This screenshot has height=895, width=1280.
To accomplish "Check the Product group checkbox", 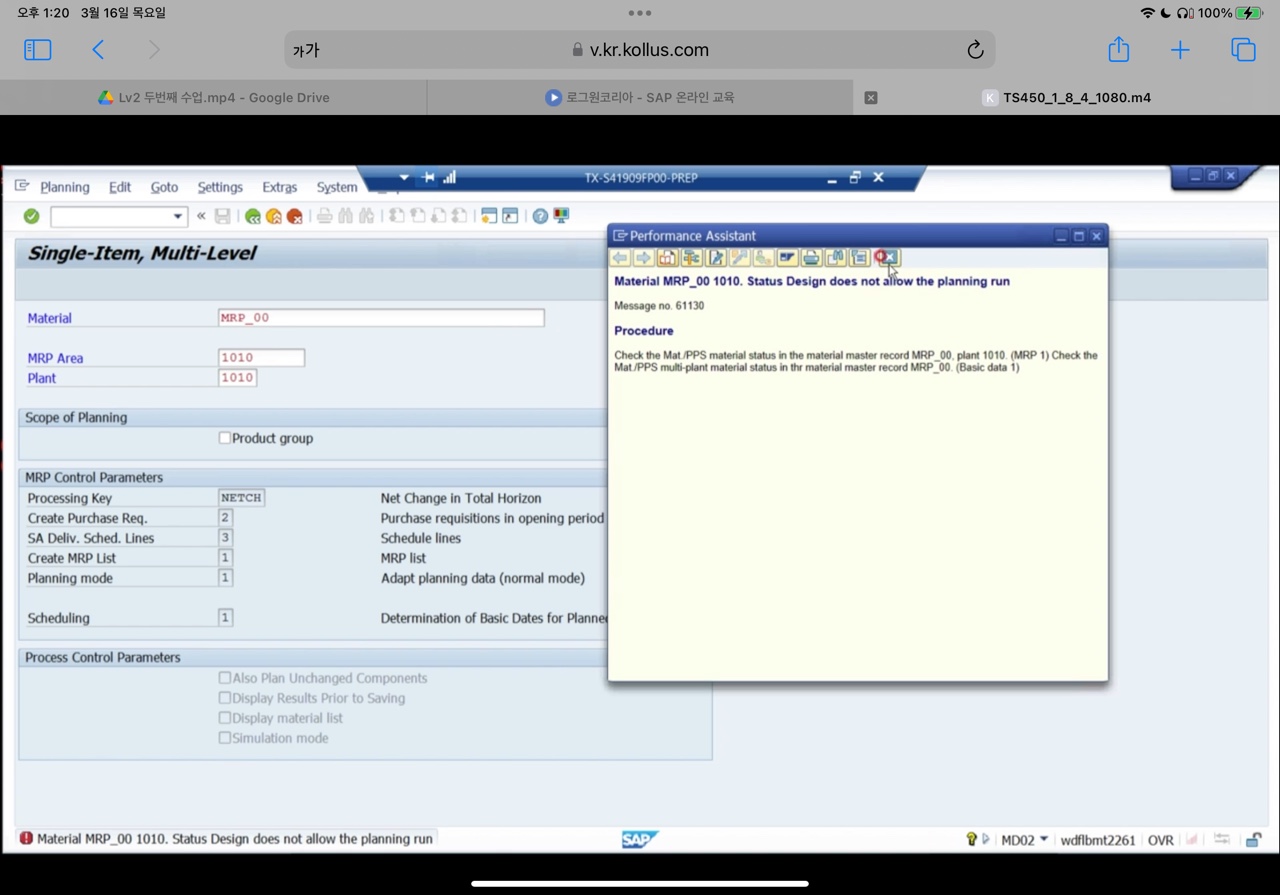I will tap(225, 438).
